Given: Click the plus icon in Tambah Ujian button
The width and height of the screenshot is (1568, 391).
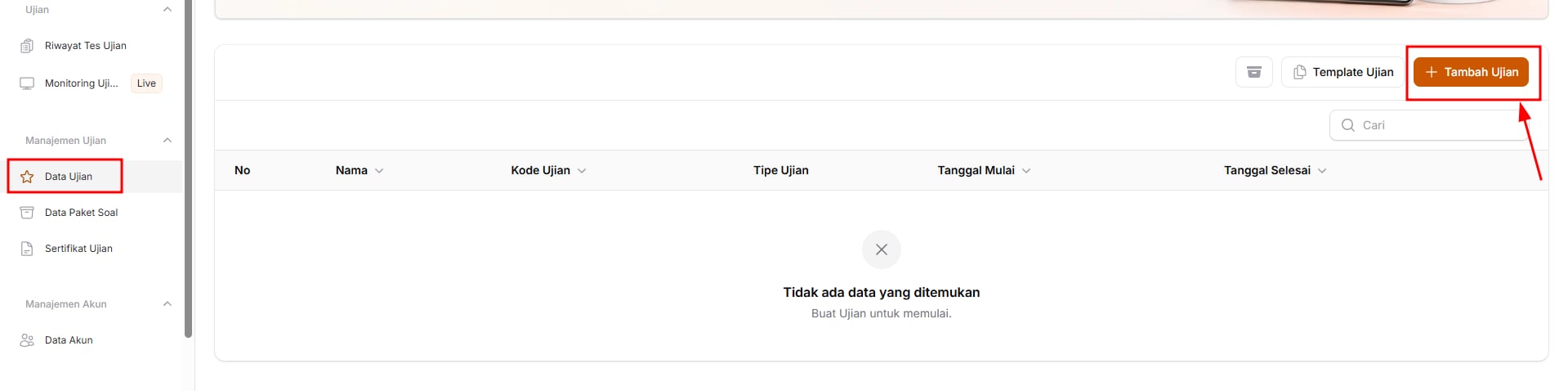Looking at the screenshot, I should coord(1432,72).
